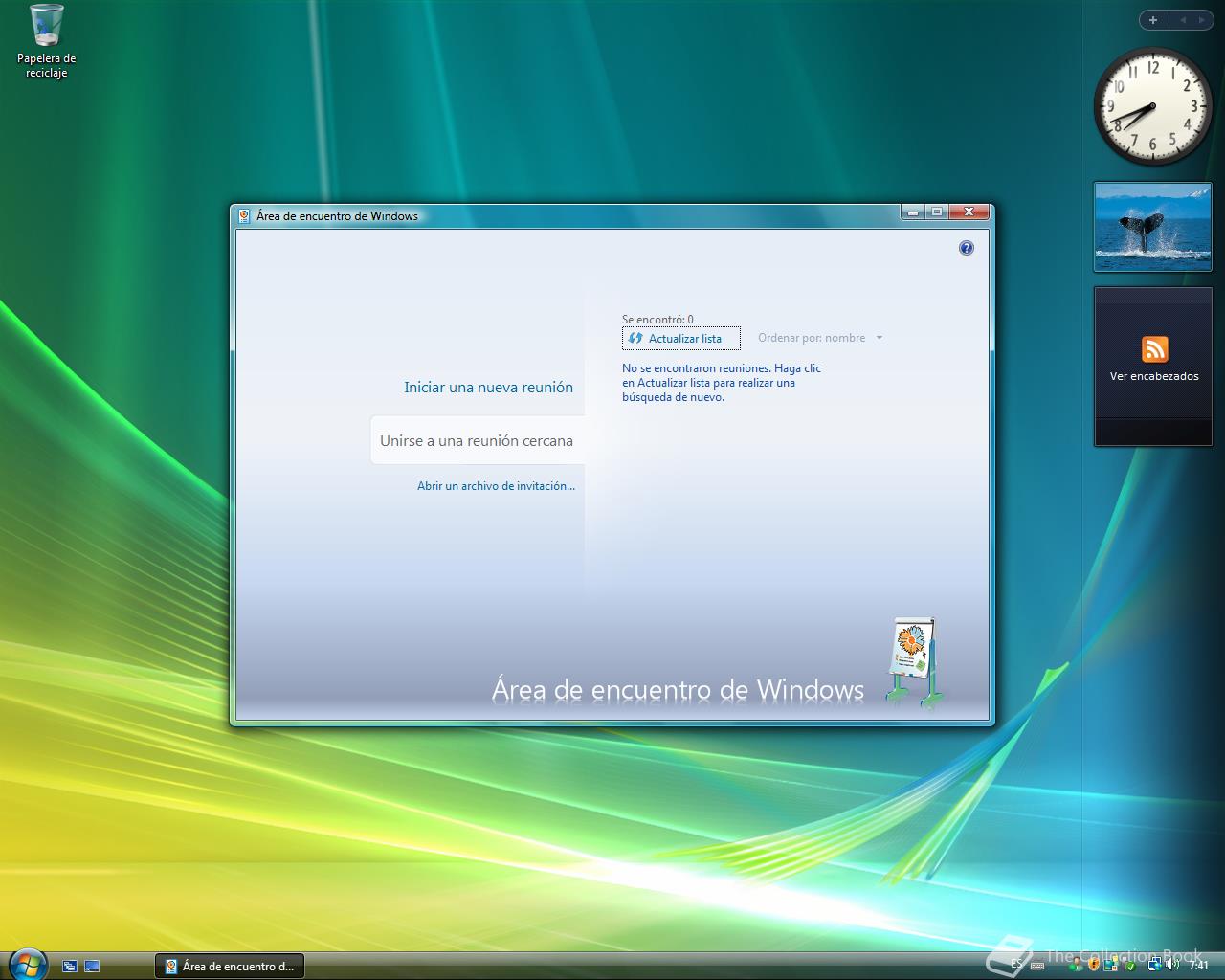The width and height of the screenshot is (1225, 980).
Task: Click the help question mark icon
Action: [x=967, y=248]
